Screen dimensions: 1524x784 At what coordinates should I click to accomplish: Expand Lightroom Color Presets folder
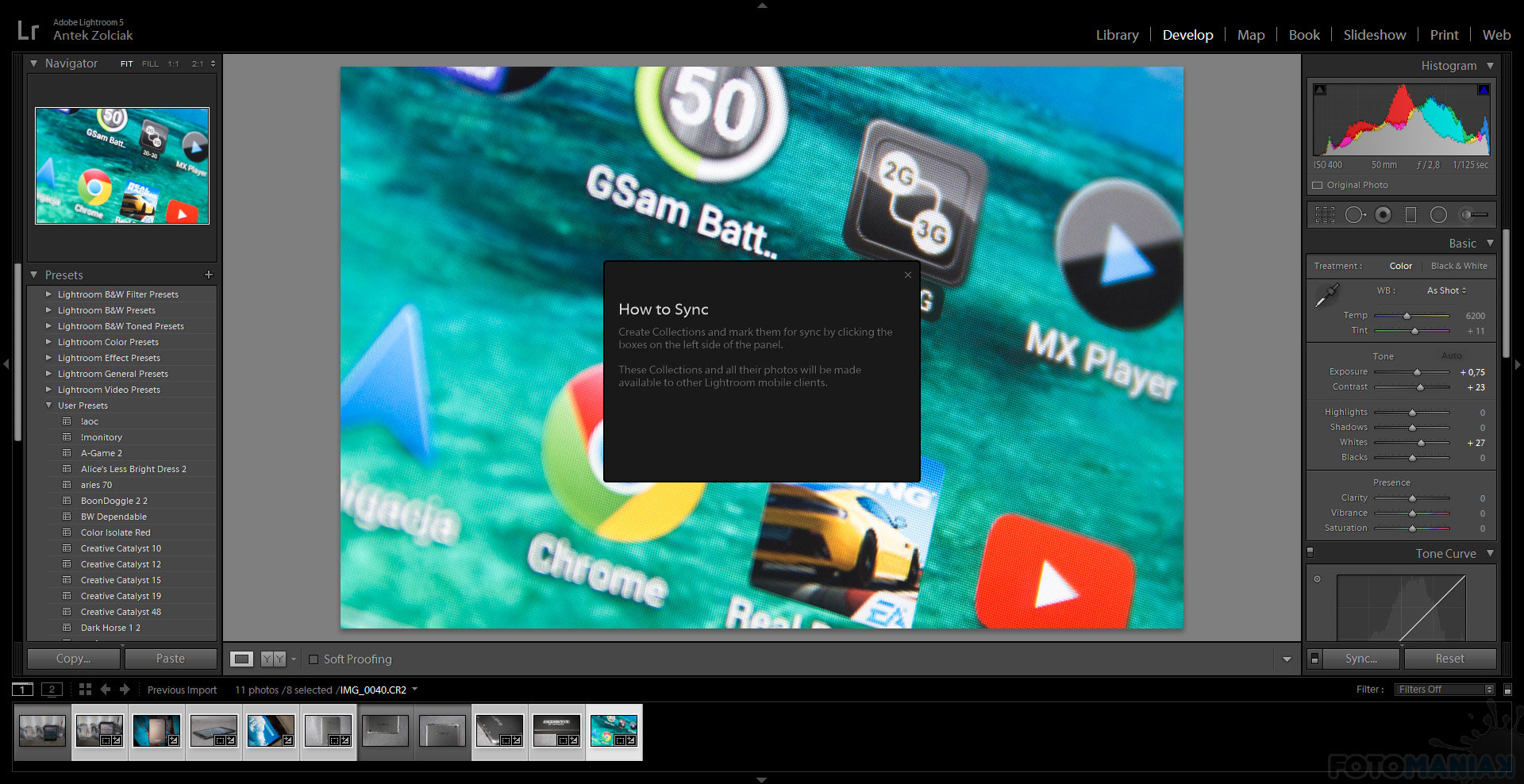click(x=48, y=342)
